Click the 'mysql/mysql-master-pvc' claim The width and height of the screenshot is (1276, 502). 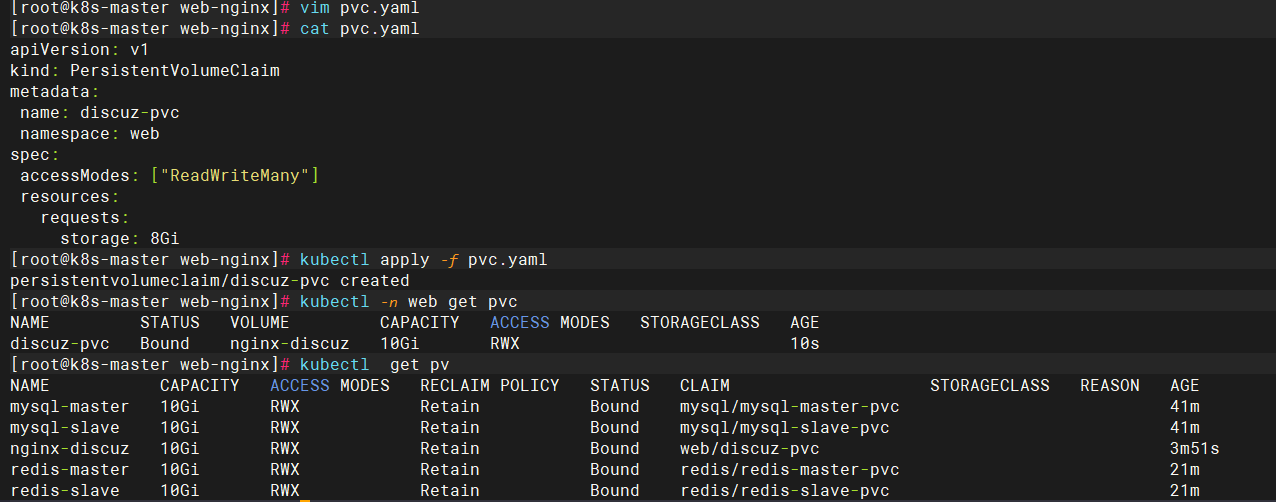pos(790,407)
